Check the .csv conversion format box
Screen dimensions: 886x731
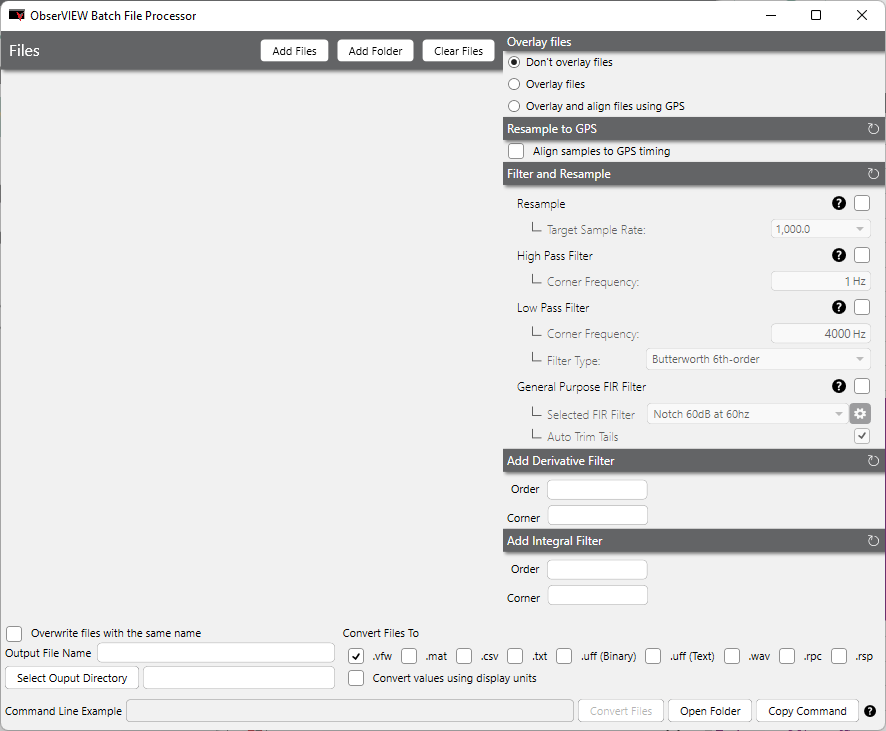[x=464, y=657]
